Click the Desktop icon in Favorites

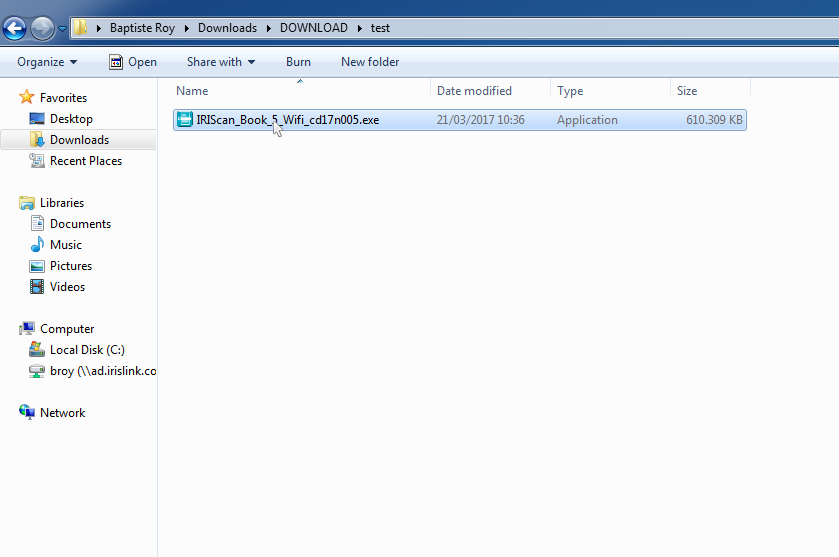pyautogui.click(x=37, y=118)
